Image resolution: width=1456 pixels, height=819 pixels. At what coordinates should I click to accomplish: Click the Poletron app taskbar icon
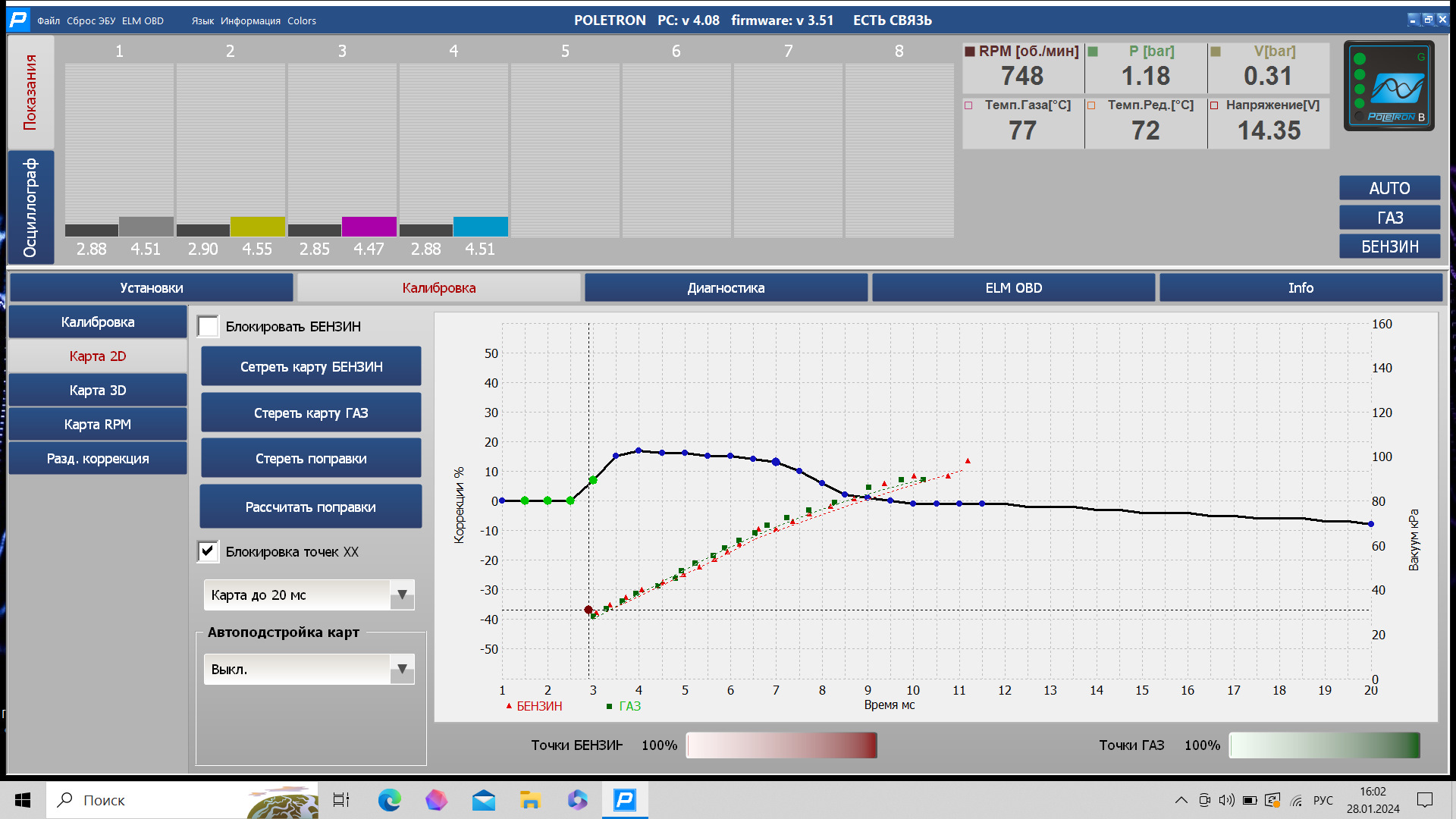coord(625,800)
